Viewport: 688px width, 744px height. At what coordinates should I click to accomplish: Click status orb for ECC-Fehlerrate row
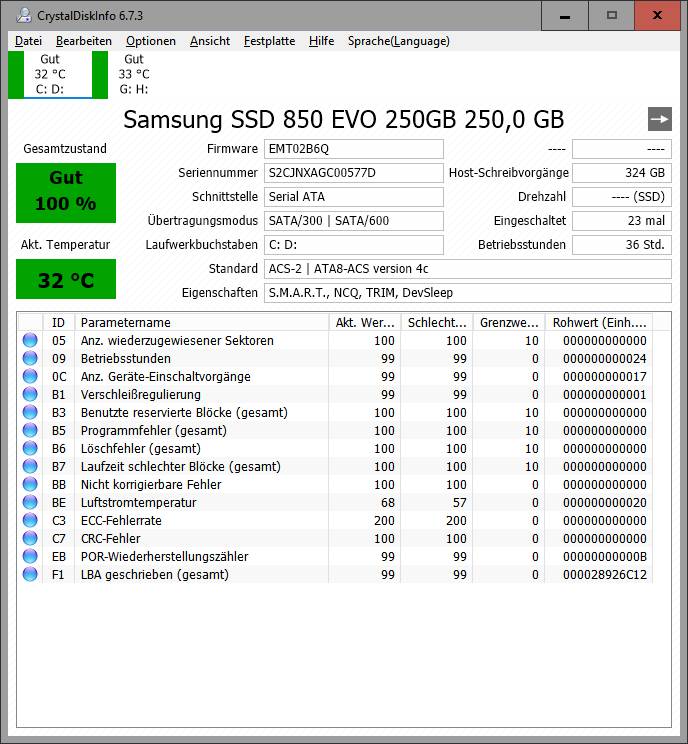pyautogui.click(x=30, y=521)
